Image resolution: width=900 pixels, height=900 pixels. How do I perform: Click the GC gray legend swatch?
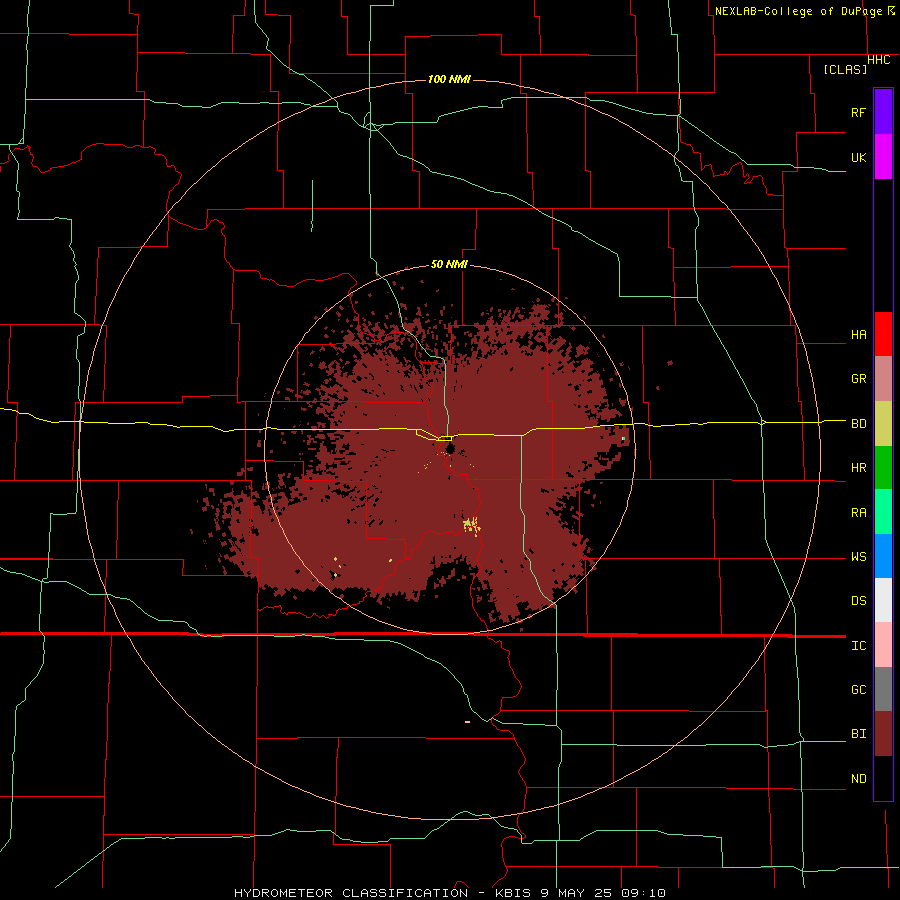(883, 689)
